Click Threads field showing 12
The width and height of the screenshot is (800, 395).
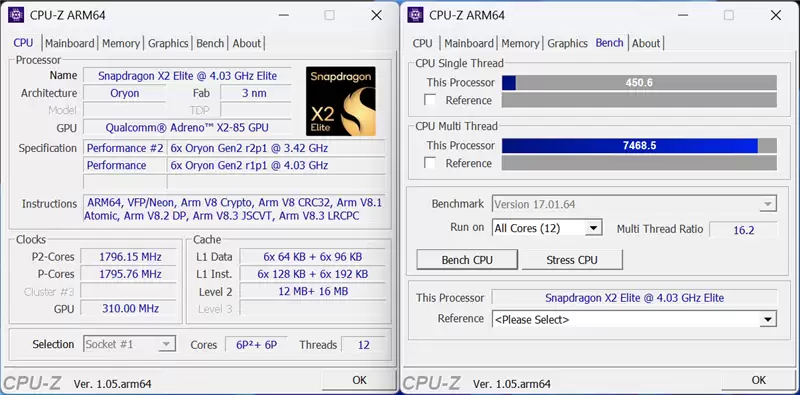point(363,344)
